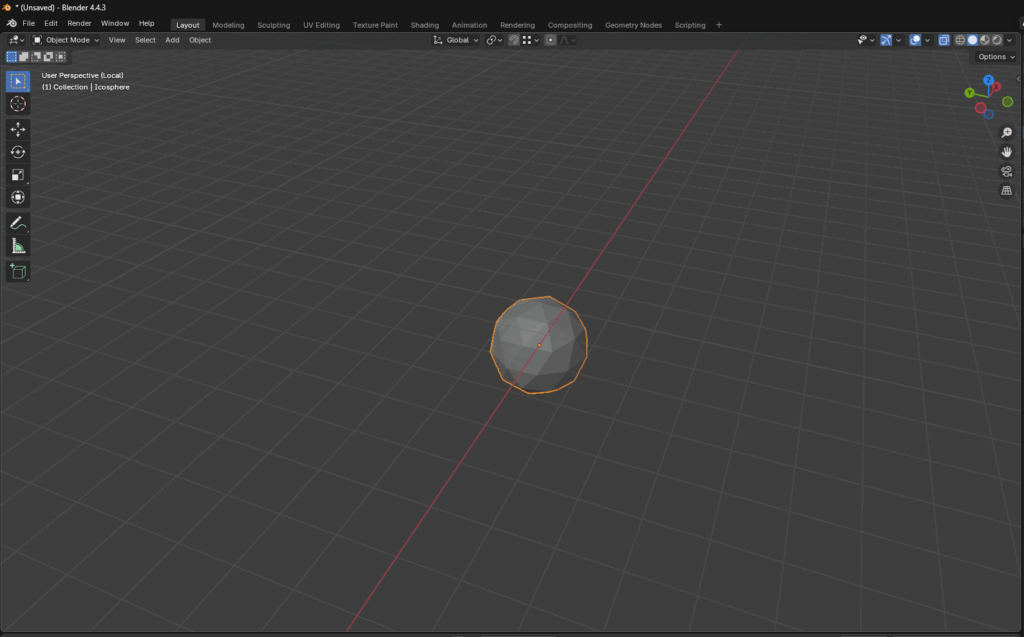Toggle the camera view icon
This screenshot has height=637, width=1024.
pos(1006,171)
